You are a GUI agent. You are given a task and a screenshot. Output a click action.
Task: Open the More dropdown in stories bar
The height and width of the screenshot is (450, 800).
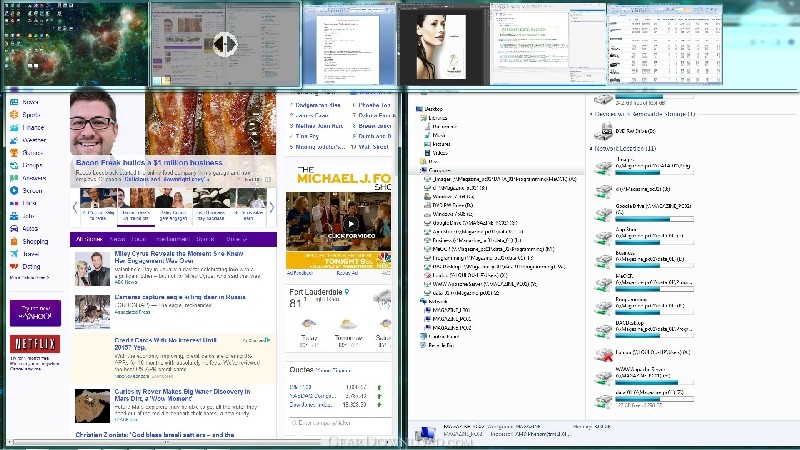pyautogui.click(x=236, y=239)
